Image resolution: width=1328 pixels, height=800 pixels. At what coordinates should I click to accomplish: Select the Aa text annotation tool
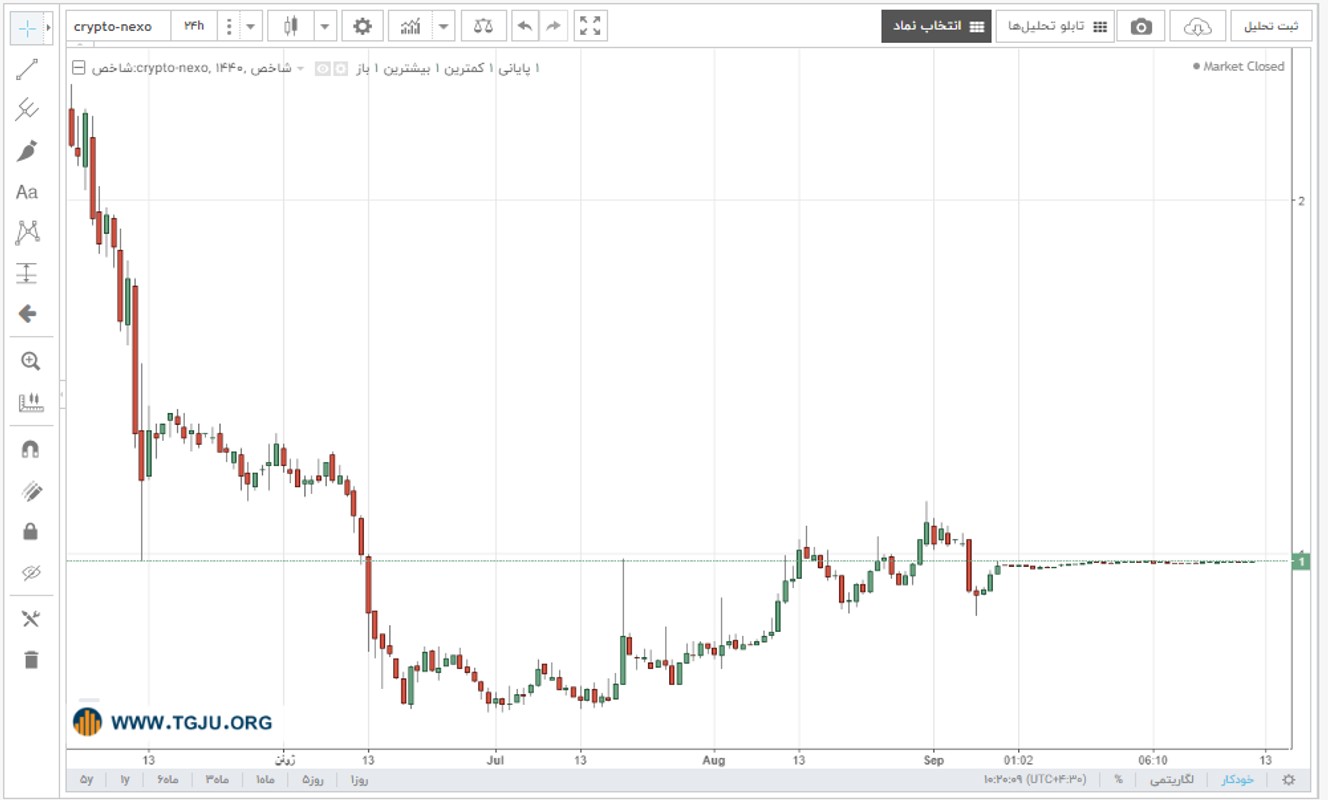(x=27, y=192)
